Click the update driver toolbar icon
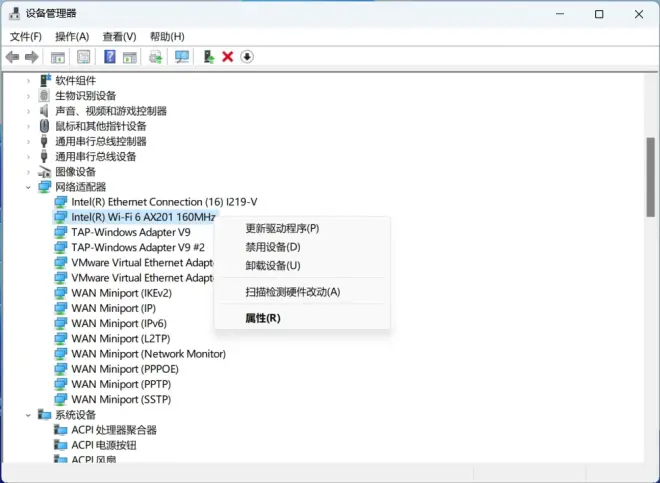 tap(208, 57)
